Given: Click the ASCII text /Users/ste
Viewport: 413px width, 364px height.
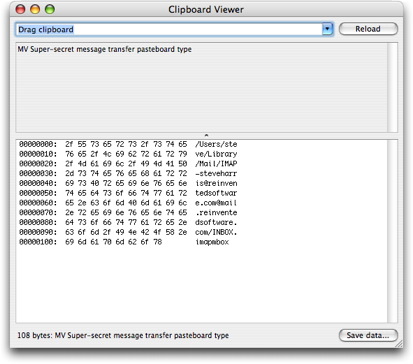Looking at the screenshot, I should 216,144.
